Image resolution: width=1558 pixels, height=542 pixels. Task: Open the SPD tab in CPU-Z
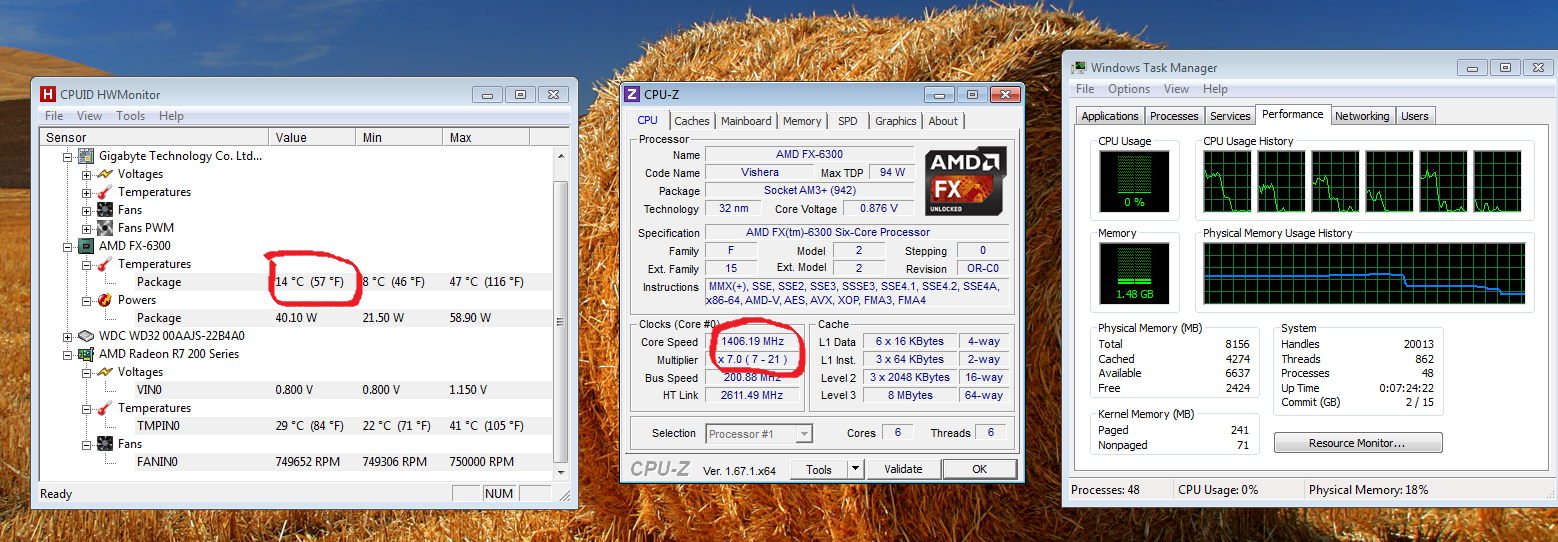[x=847, y=121]
